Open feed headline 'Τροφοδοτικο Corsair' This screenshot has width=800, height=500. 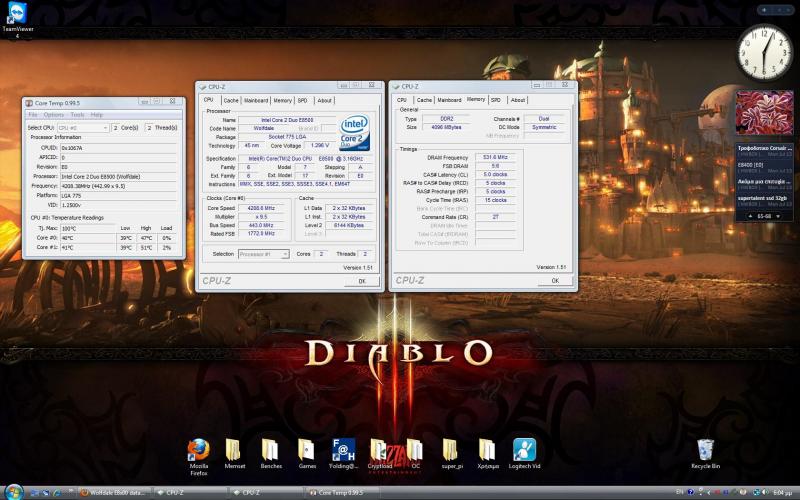tap(763, 151)
